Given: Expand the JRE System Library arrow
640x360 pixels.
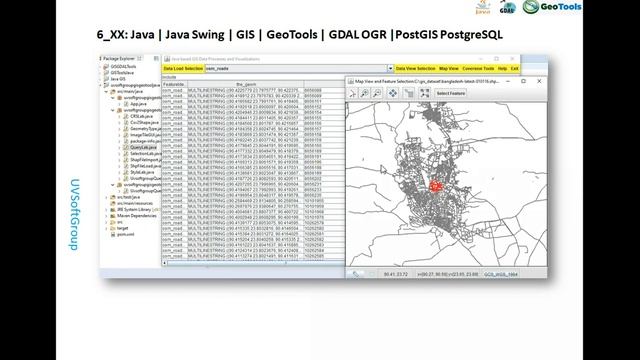Looking at the screenshot, I should coord(107,209).
